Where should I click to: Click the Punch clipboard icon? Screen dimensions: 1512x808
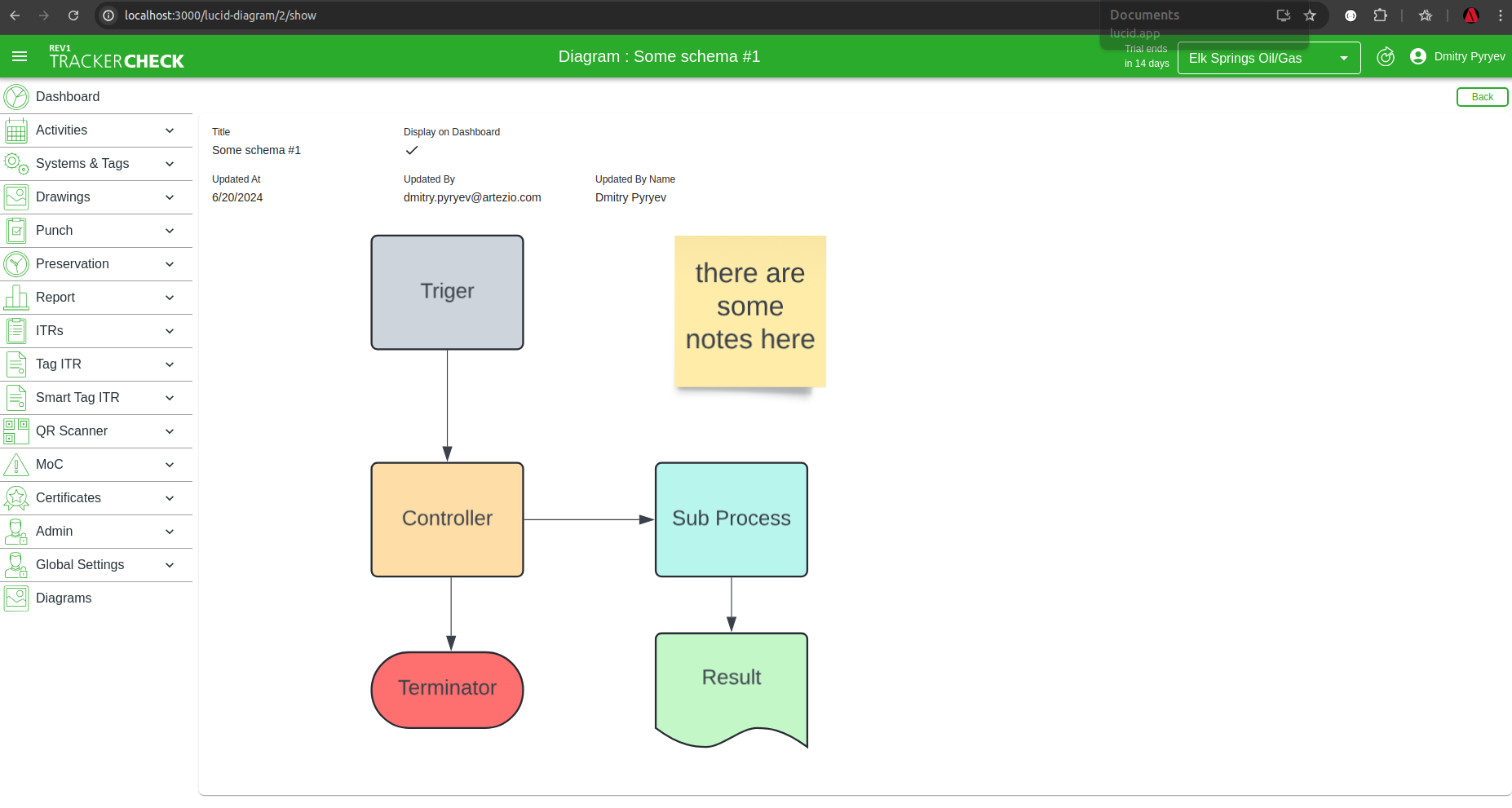pos(16,231)
